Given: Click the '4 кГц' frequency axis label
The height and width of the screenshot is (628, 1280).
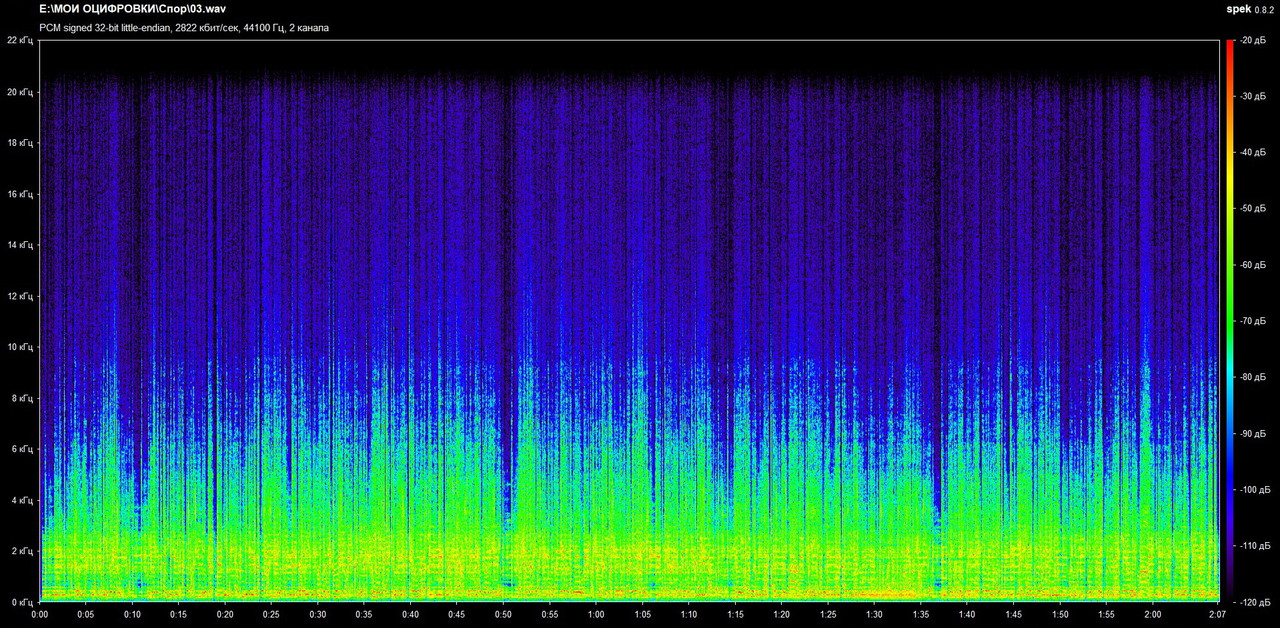Looking at the screenshot, I should pyautogui.click(x=22, y=500).
